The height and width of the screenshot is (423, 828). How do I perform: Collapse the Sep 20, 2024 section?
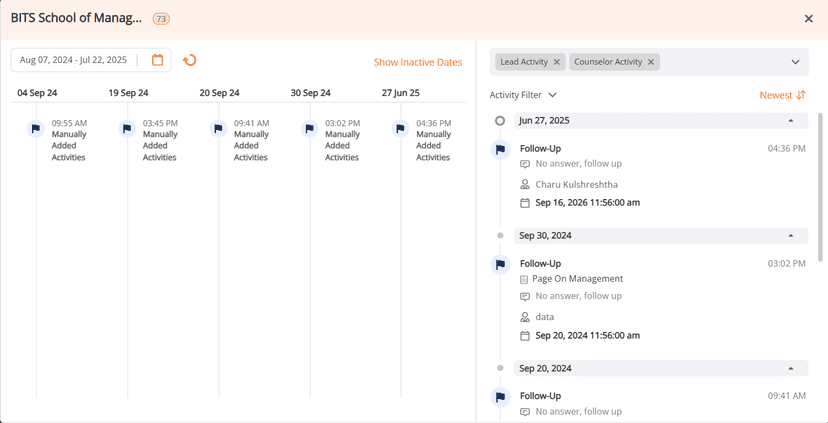791,368
